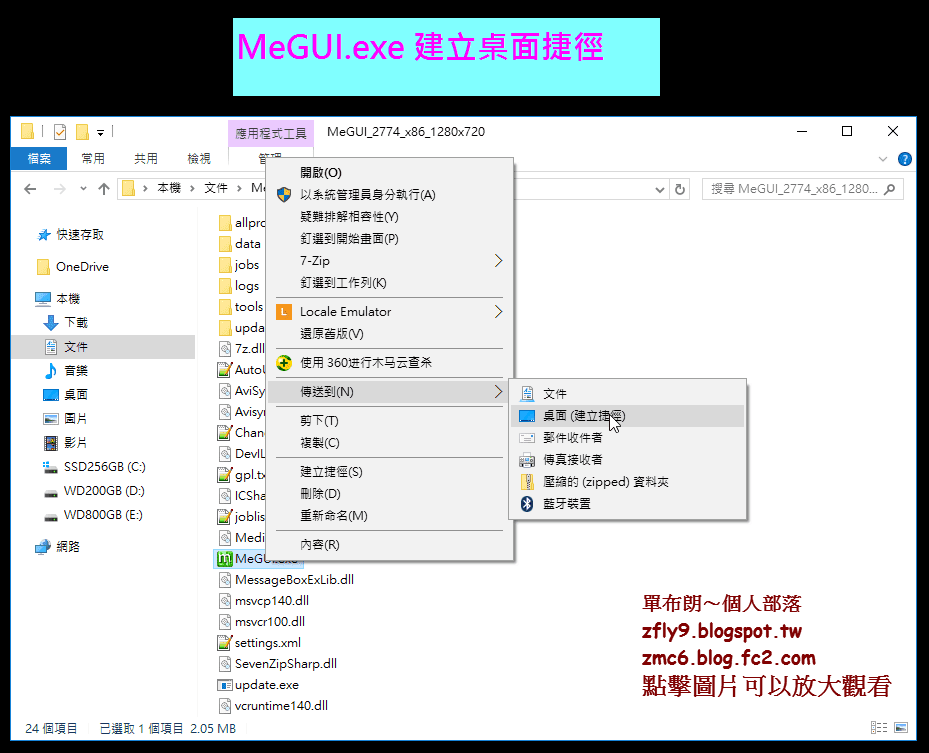
Task: Click the new folder icon in quick access toolbar
Action: tap(82, 132)
